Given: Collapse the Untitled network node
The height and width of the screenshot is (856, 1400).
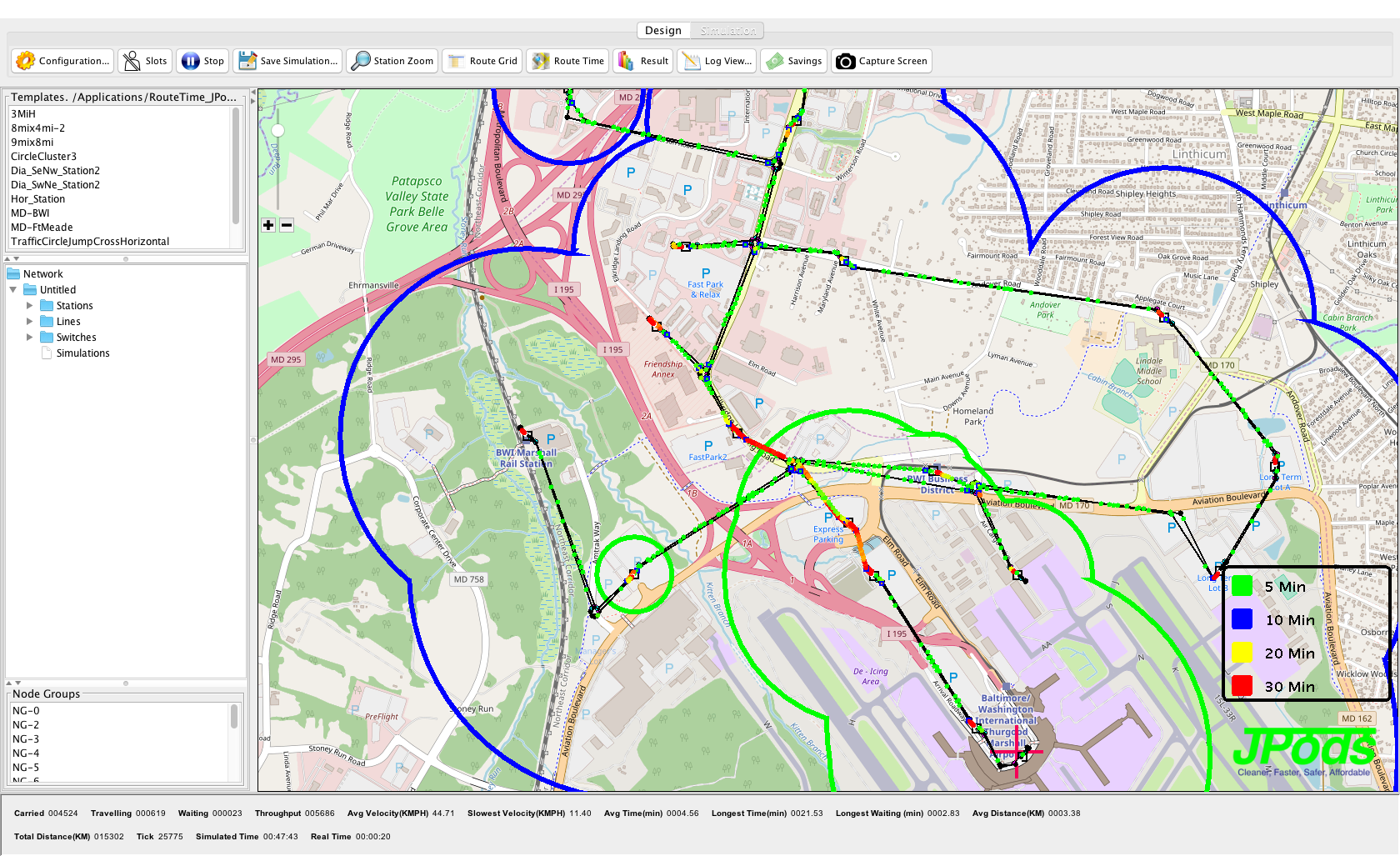Looking at the screenshot, I should [x=13, y=290].
